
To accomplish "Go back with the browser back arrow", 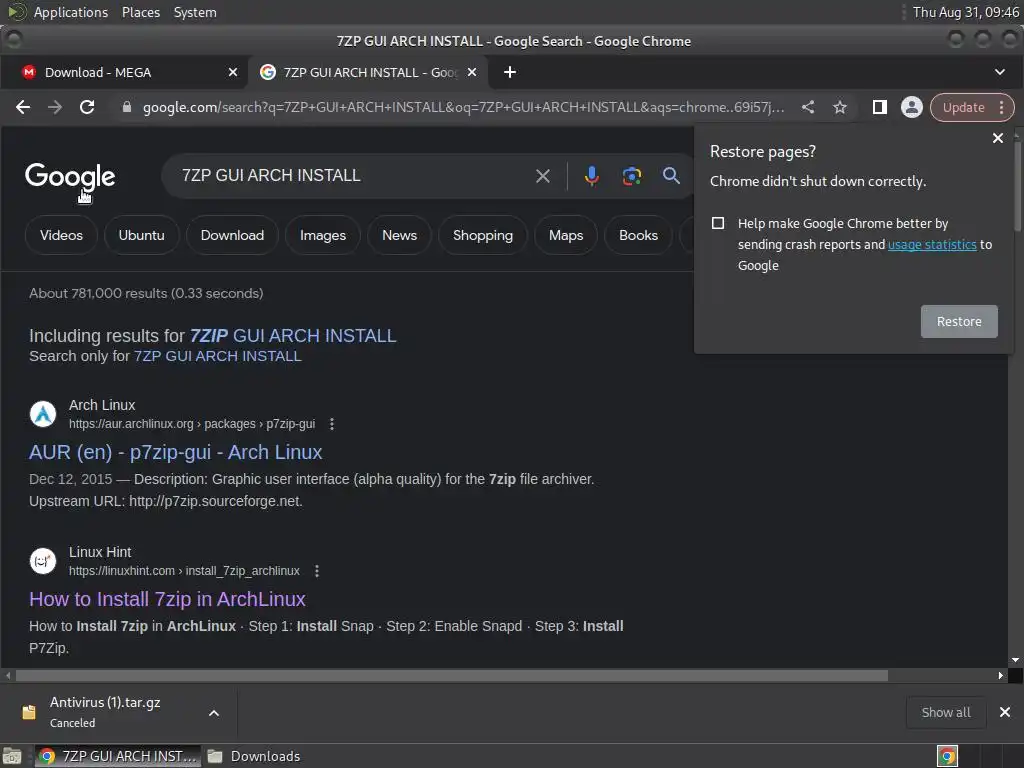I will tap(23, 107).
